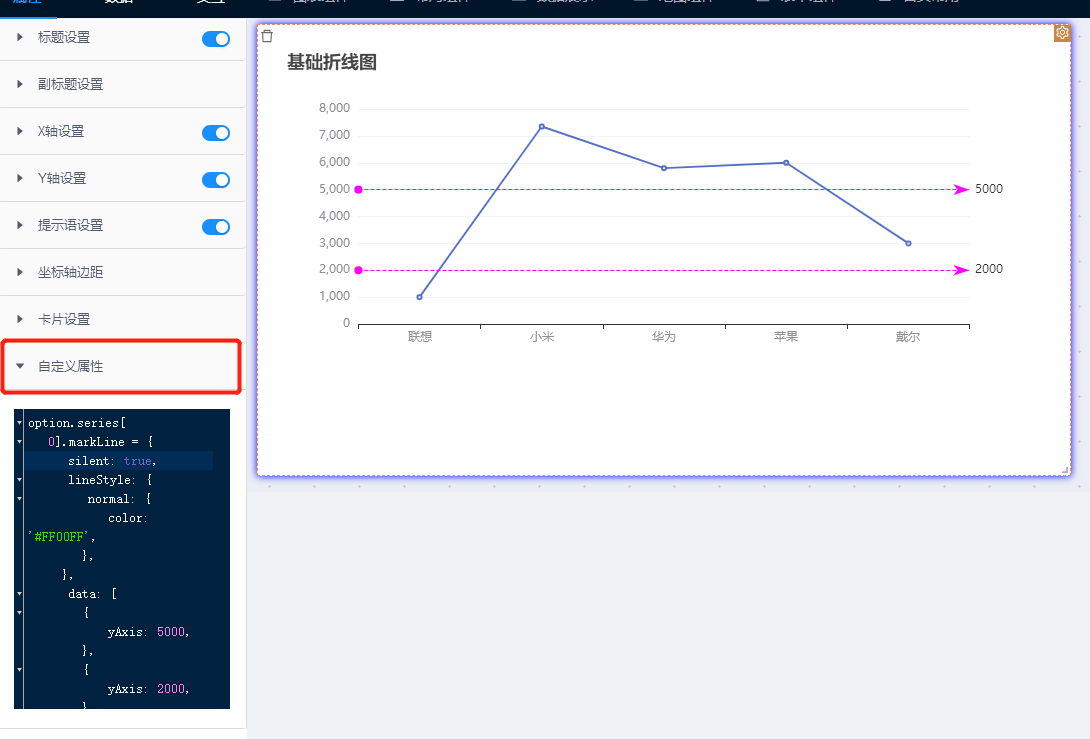
Task: Fold the 'lineStyle: {' code block arrow
Action: coord(19,480)
